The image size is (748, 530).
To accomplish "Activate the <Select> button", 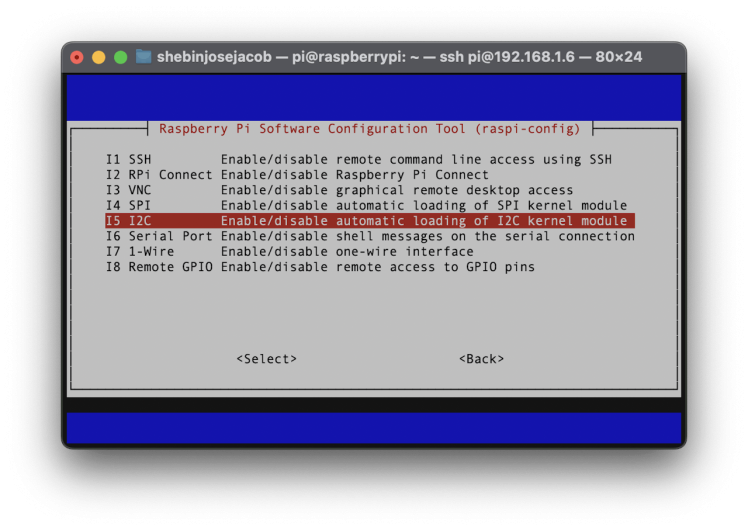I will [x=267, y=359].
